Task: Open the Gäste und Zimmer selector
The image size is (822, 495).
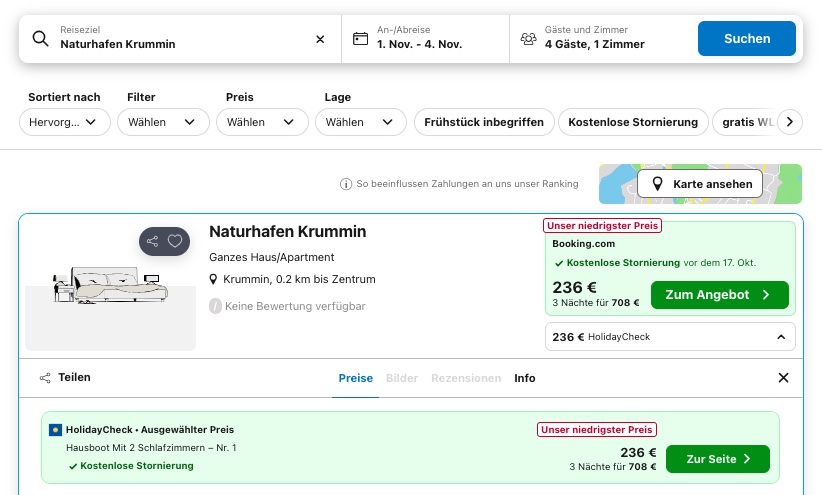Action: 603,39
